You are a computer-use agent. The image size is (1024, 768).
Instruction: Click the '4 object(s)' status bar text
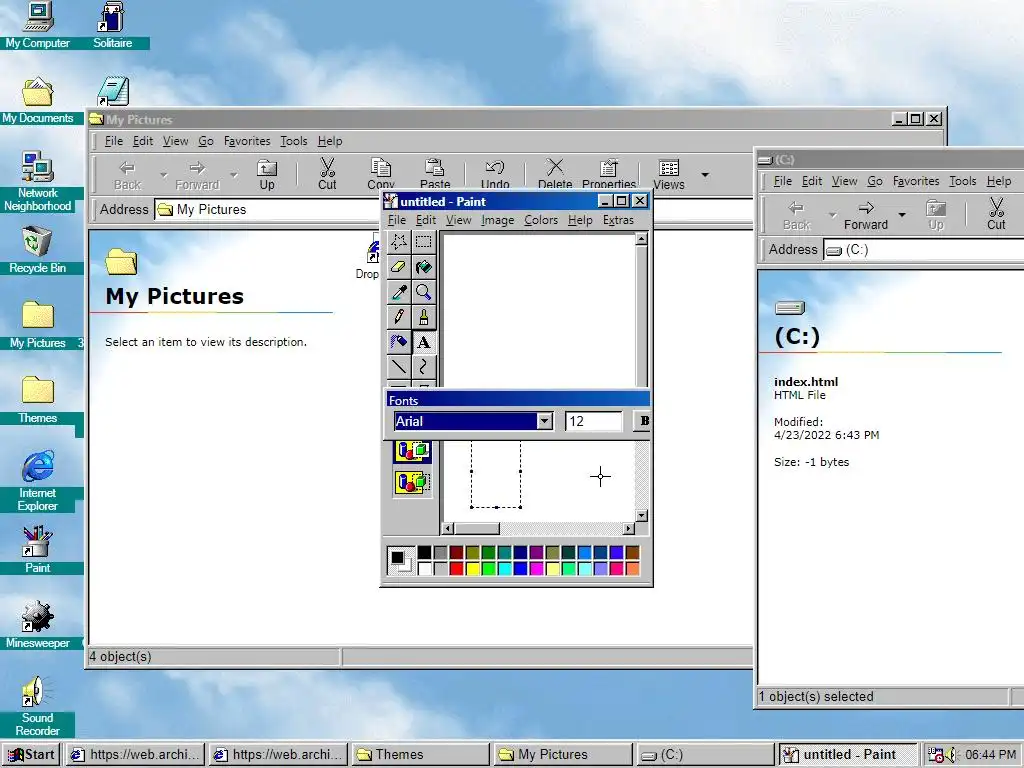120,656
